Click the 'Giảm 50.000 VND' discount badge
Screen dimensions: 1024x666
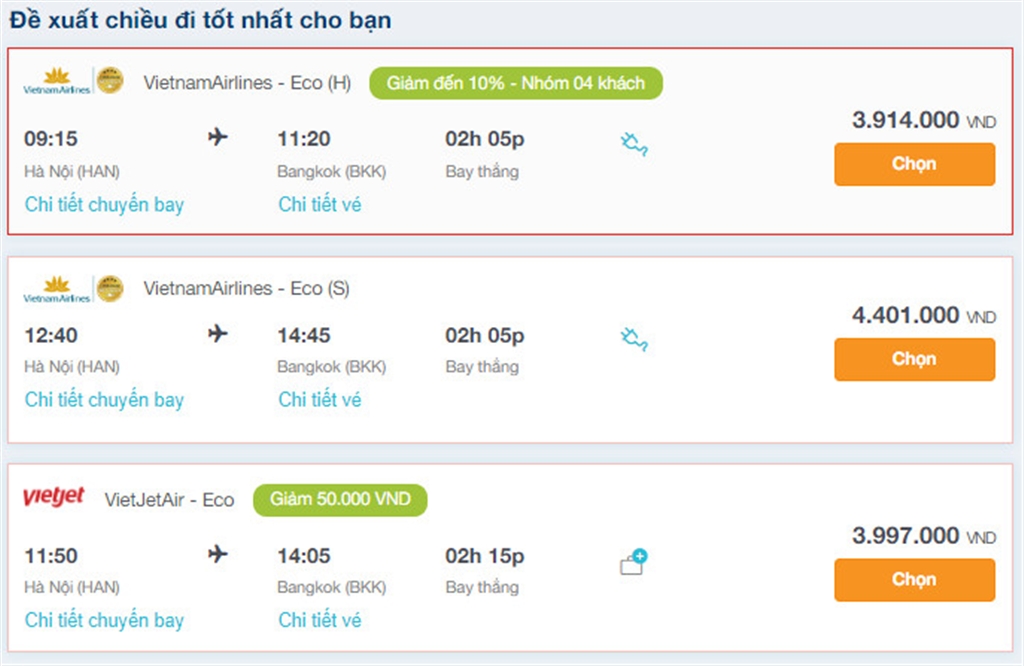(x=339, y=499)
